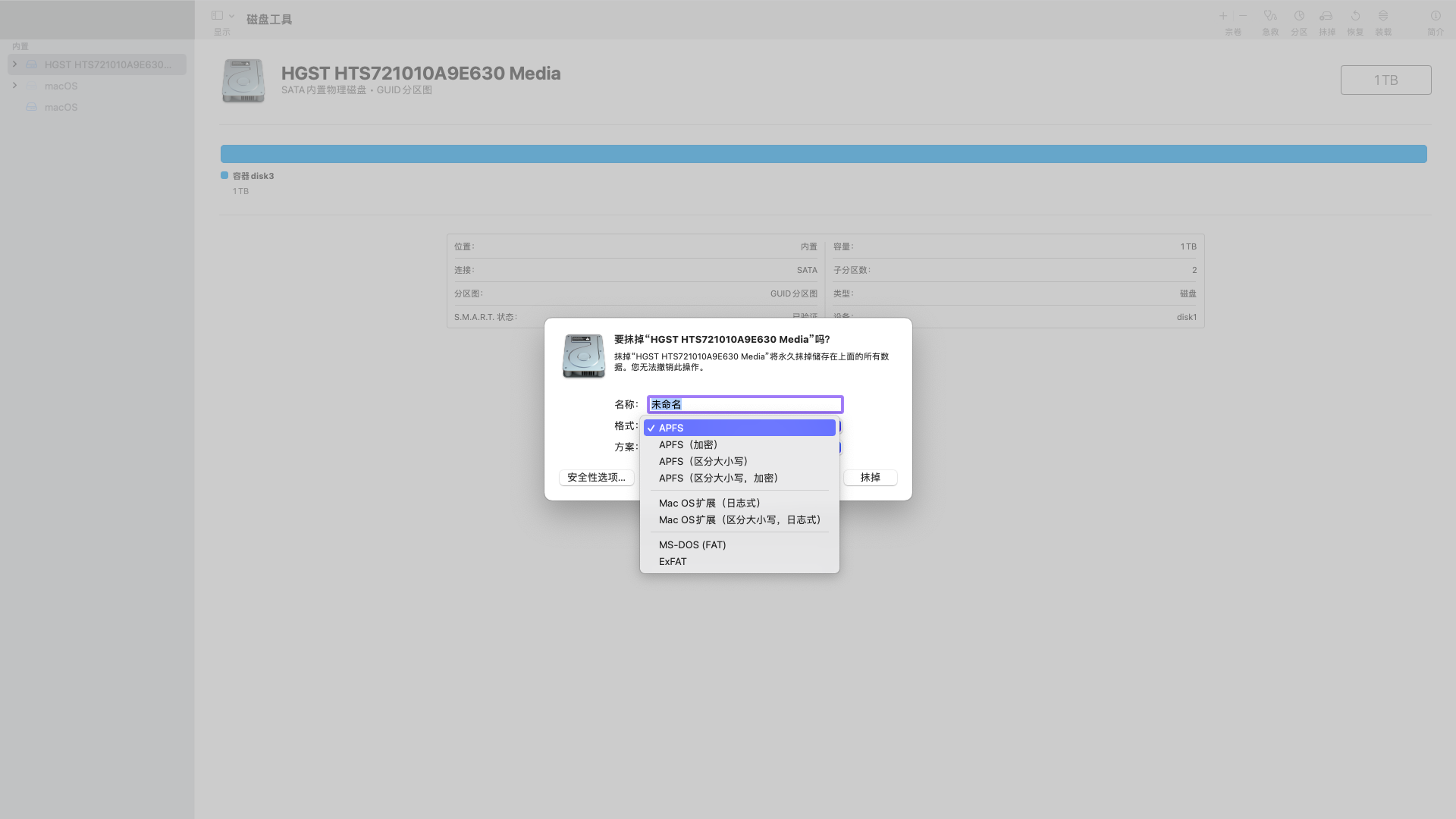Click the First Aid (急救) stethoscope icon
Screen dimensions: 1456x819
pyautogui.click(x=1270, y=16)
